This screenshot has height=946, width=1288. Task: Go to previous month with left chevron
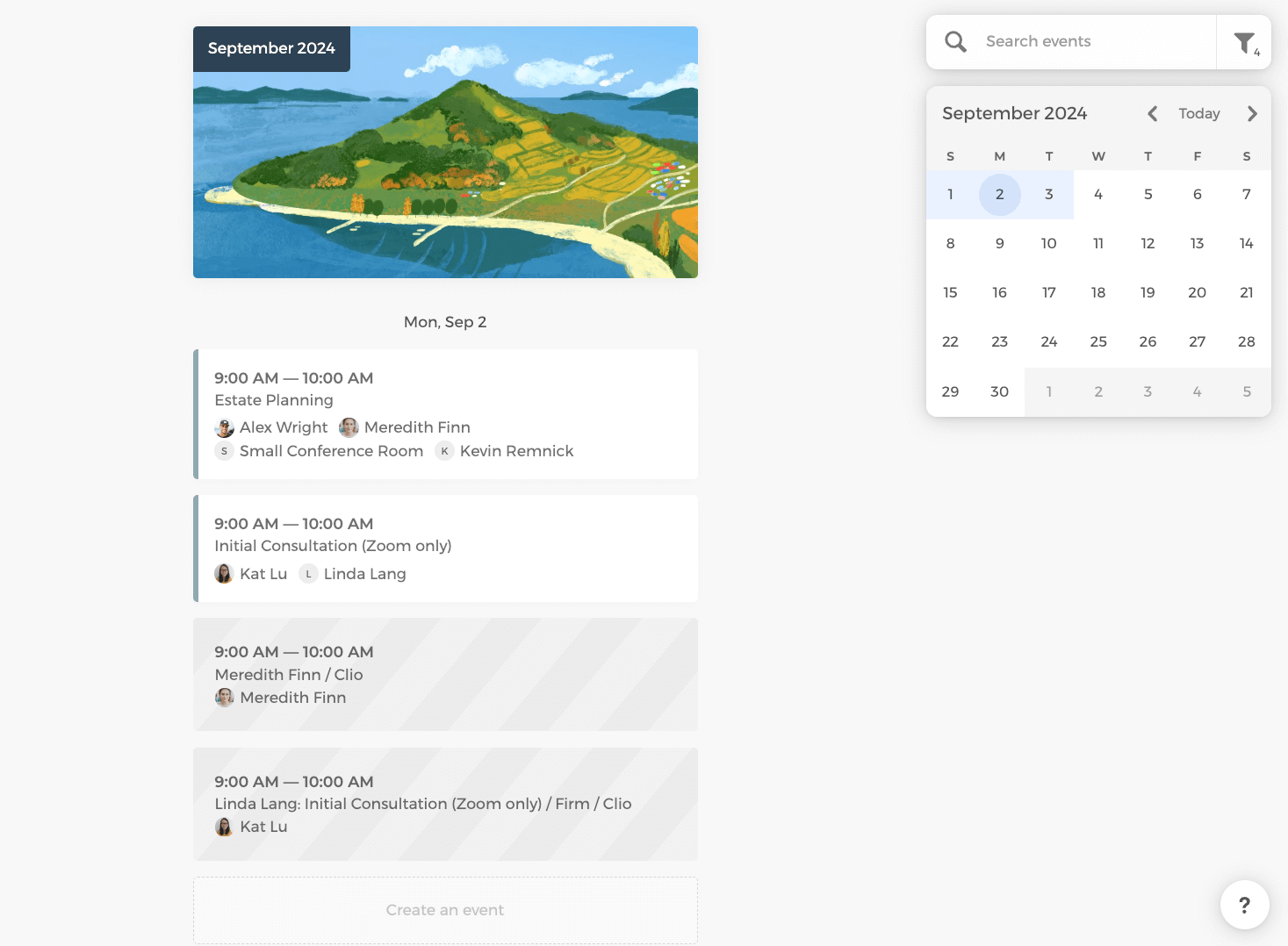pos(1152,113)
